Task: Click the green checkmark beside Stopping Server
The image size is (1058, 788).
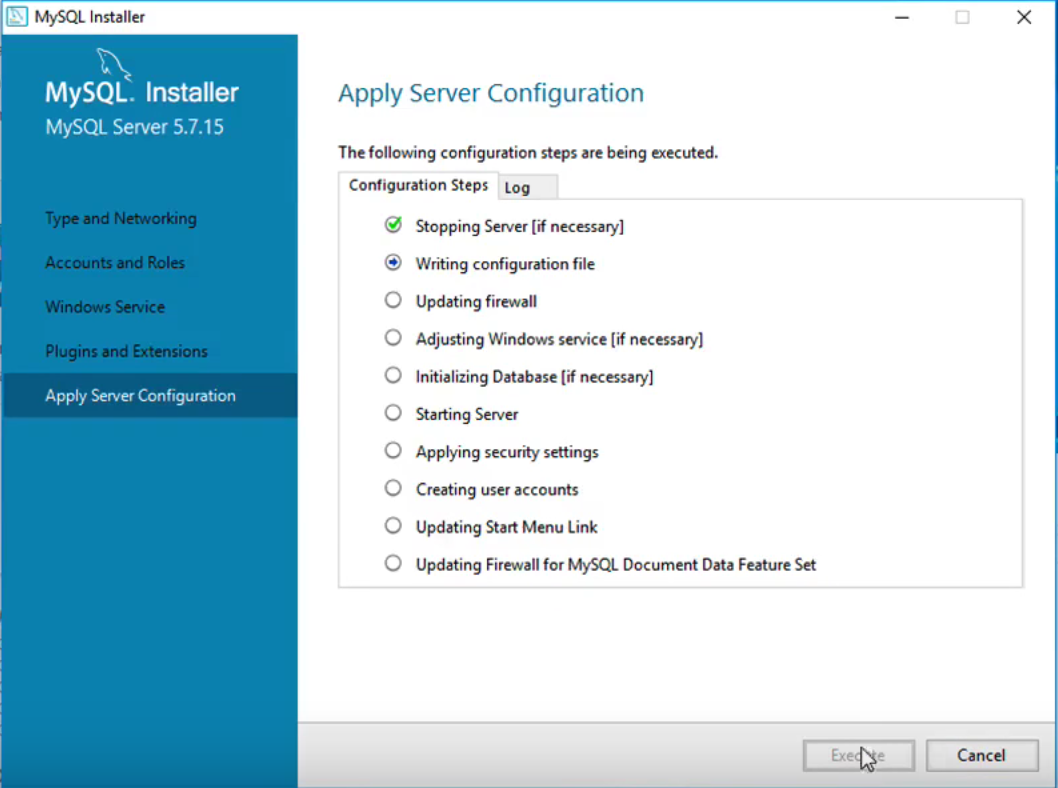Action: (x=393, y=225)
